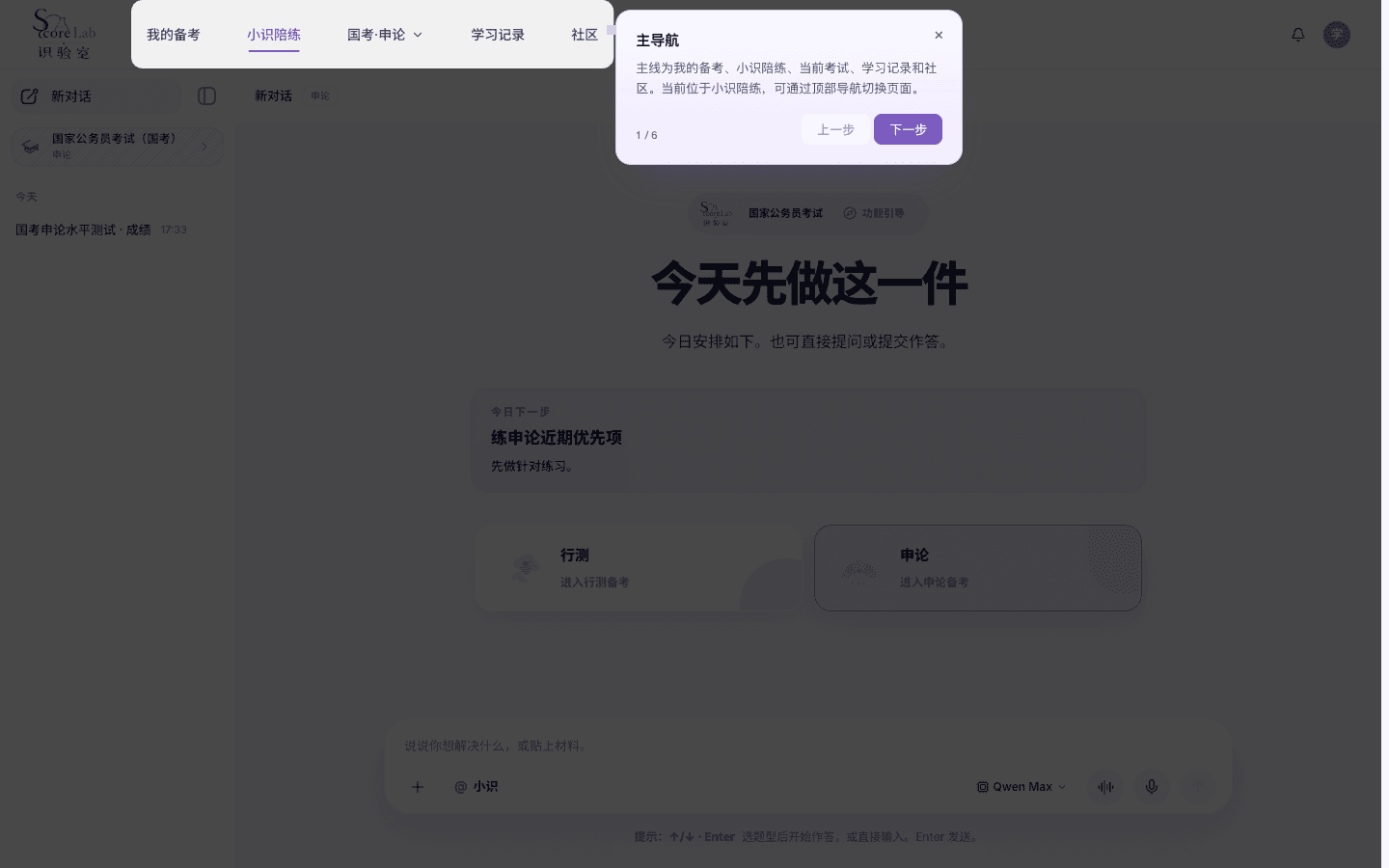
Task: Click the ScoreLab 识验室 logo
Action: click(64, 35)
